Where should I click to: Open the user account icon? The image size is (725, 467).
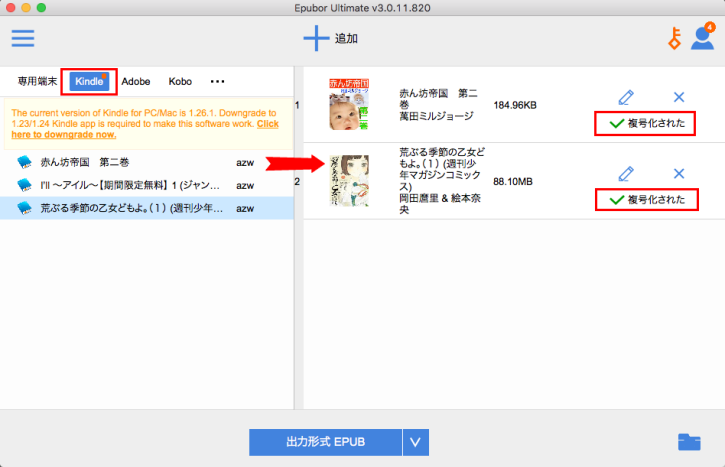pyautogui.click(x=702, y=37)
